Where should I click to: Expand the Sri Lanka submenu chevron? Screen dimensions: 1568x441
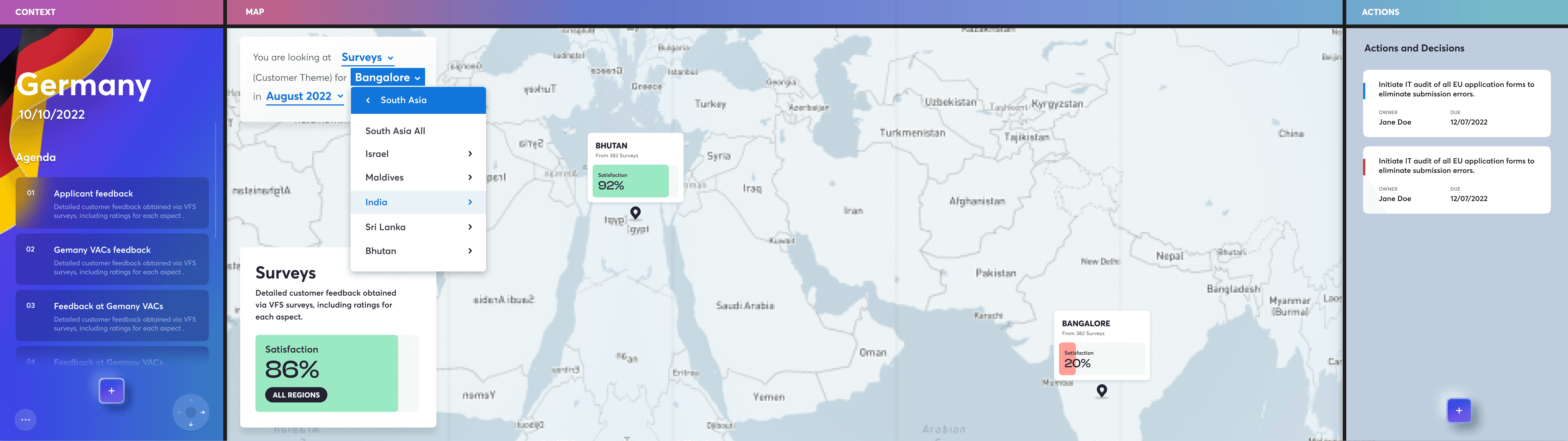click(470, 227)
